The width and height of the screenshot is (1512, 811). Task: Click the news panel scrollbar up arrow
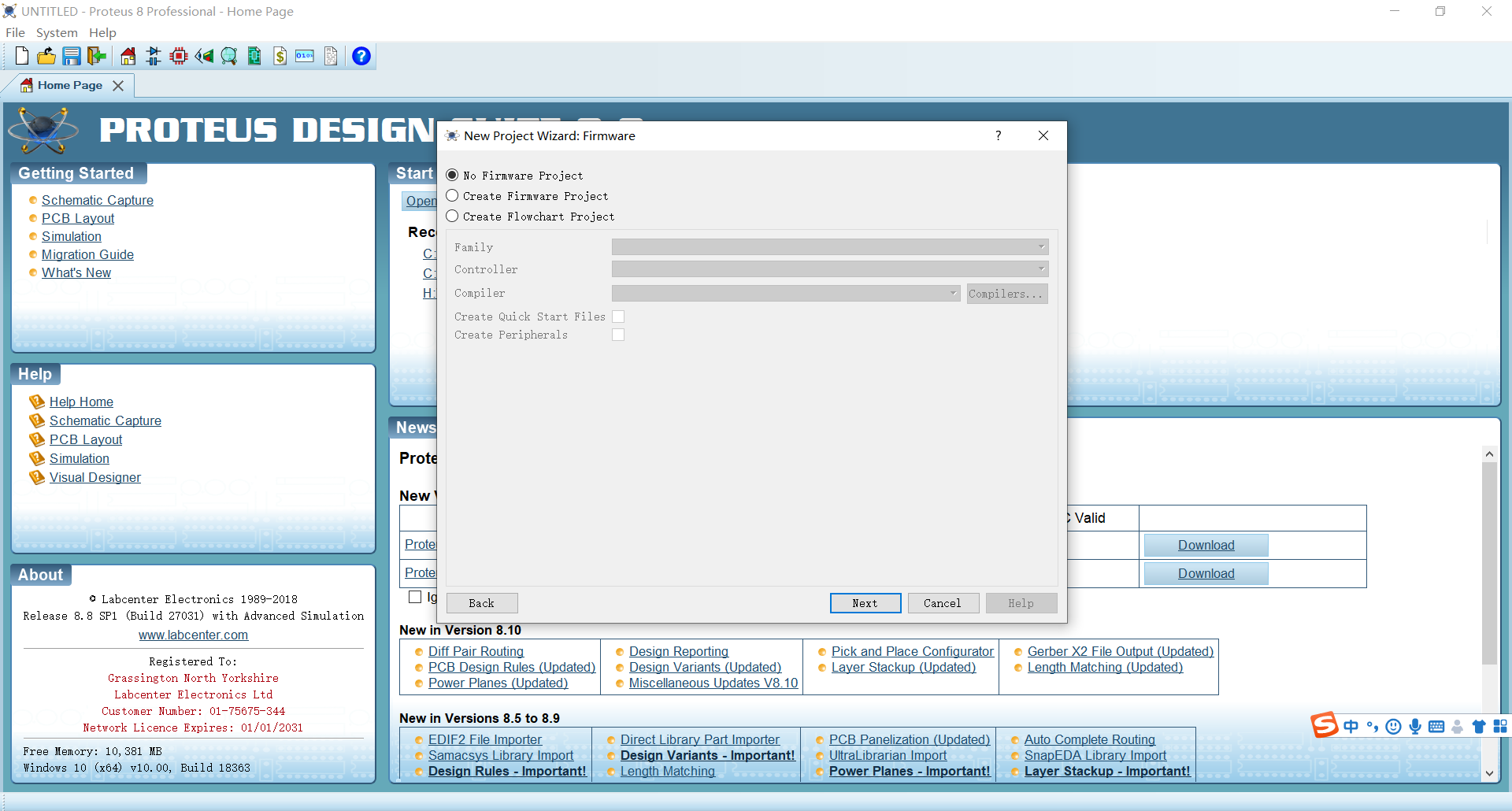pyautogui.click(x=1489, y=454)
